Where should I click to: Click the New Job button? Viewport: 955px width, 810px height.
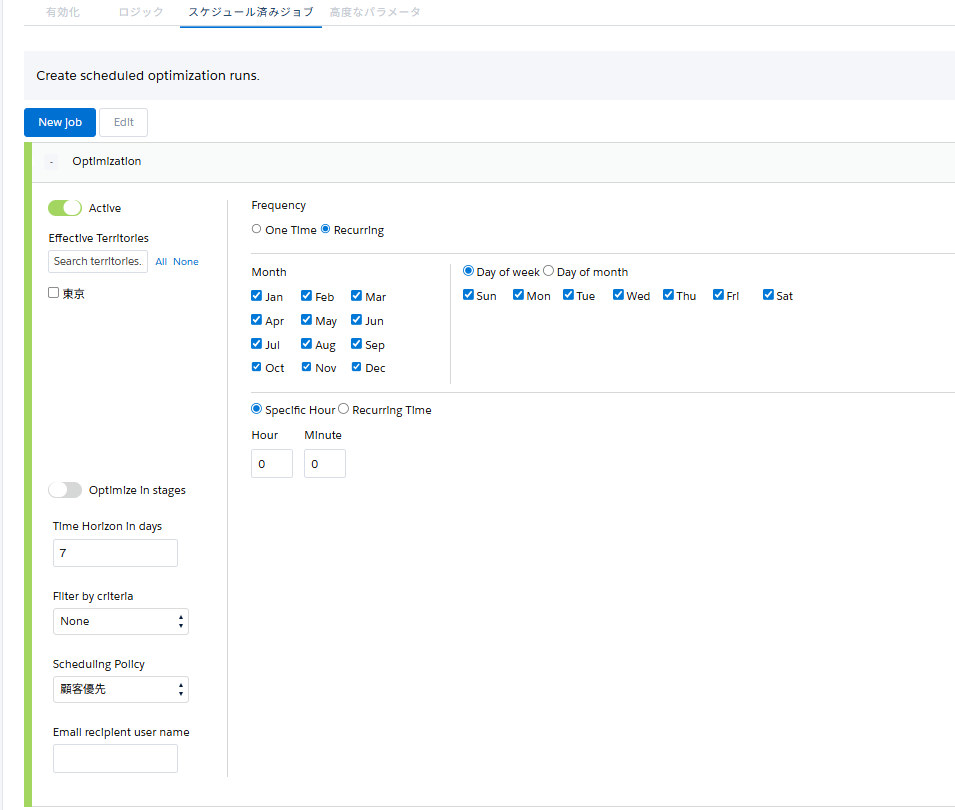click(60, 122)
